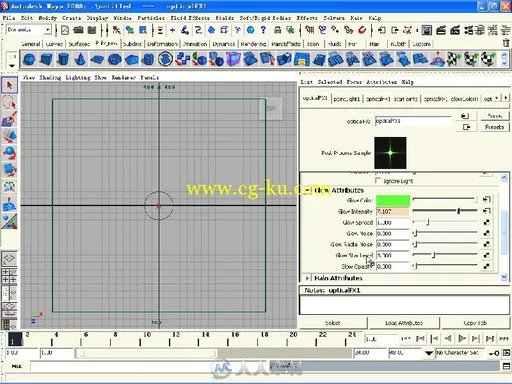Switch to the Surfaces shelf tab
This screenshot has width=512, height=384.
[79, 44]
